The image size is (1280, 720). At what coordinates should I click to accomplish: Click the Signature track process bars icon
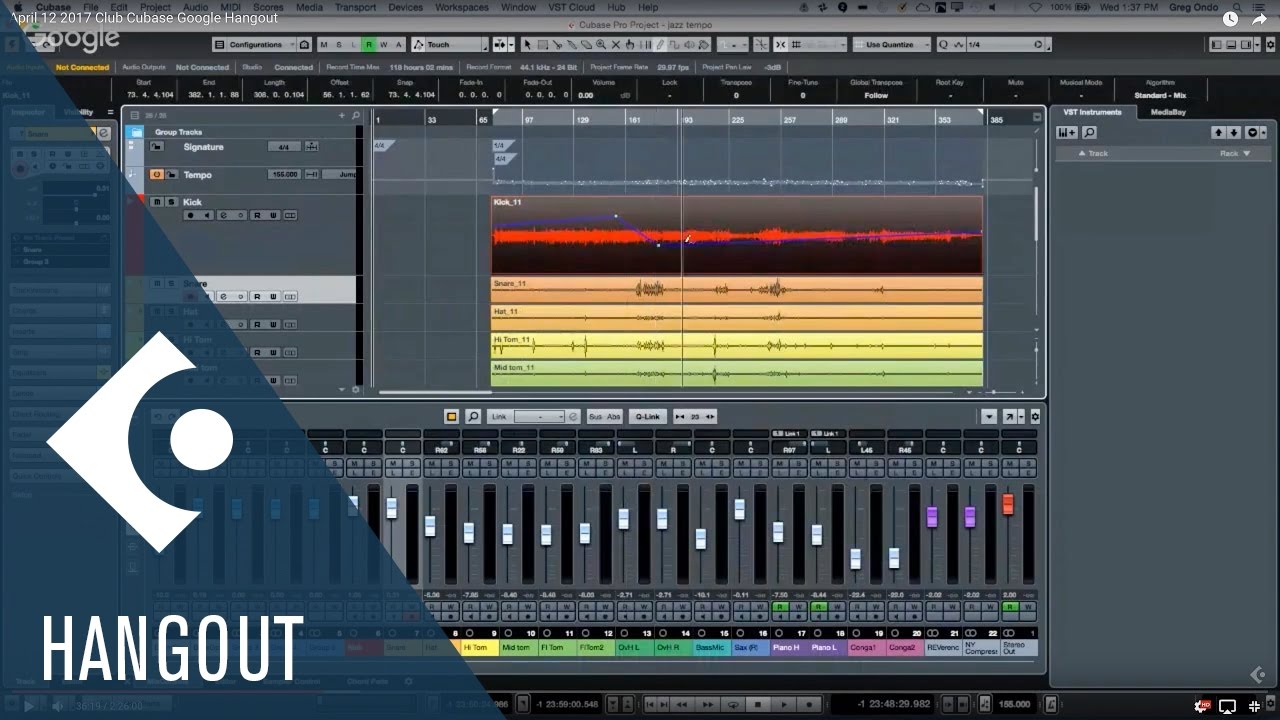pyautogui.click(x=312, y=147)
